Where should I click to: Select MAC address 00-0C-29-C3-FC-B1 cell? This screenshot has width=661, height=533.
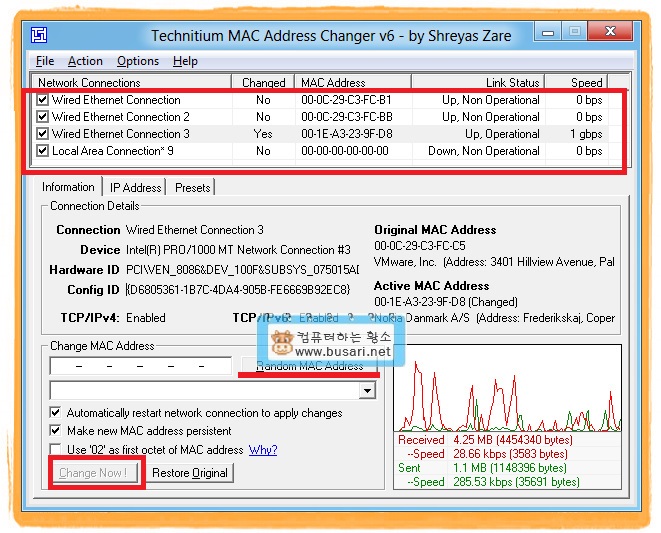346,100
